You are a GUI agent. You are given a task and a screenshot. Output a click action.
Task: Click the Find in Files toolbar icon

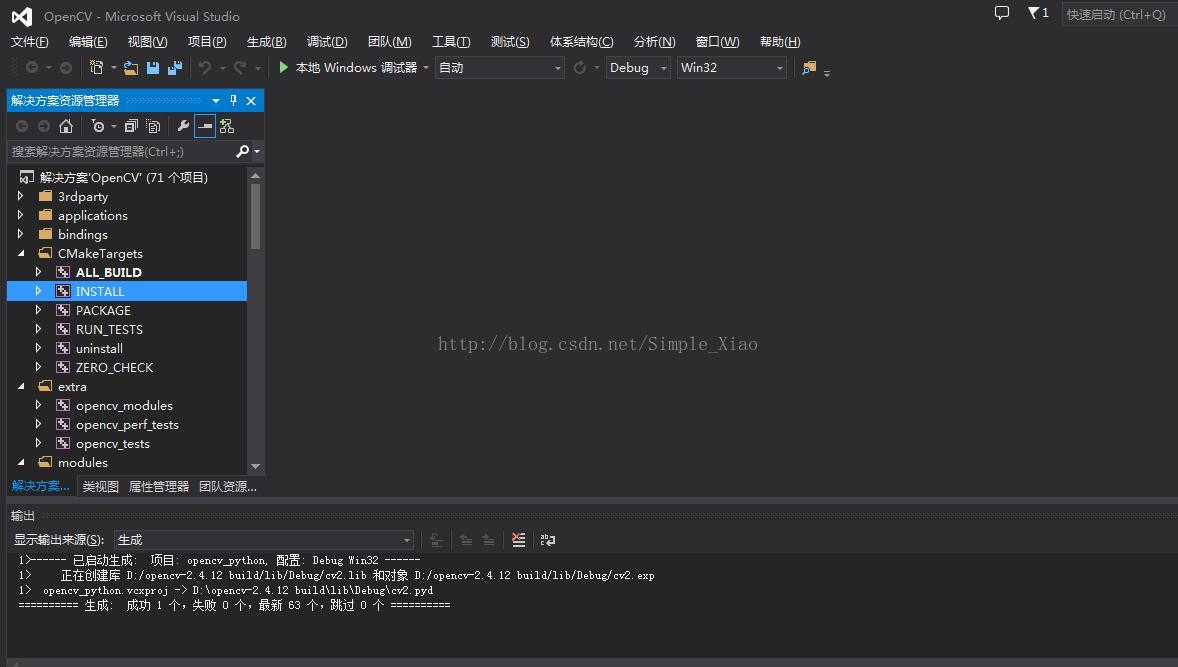(809, 68)
